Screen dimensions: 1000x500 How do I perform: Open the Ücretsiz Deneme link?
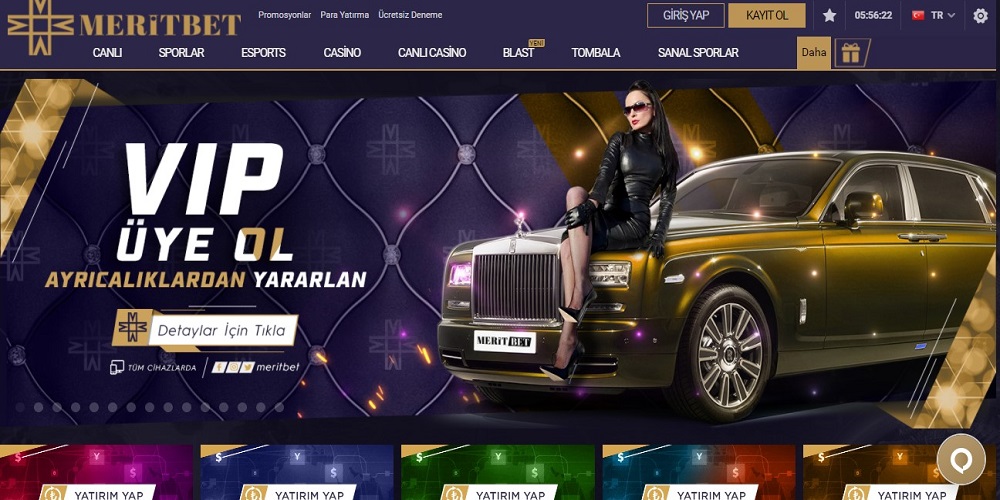[410, 15]
